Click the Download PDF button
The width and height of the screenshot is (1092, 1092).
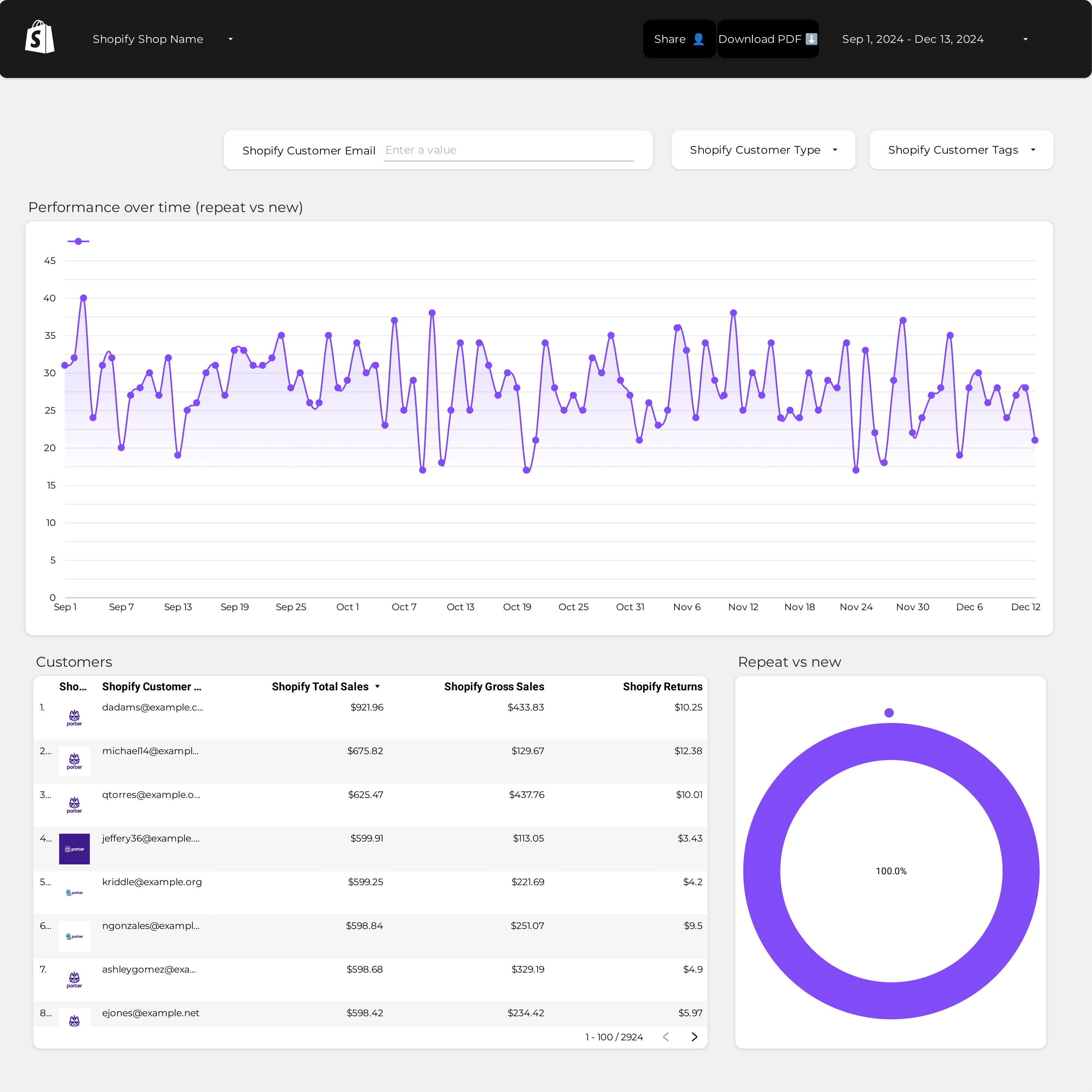point(767,39)
